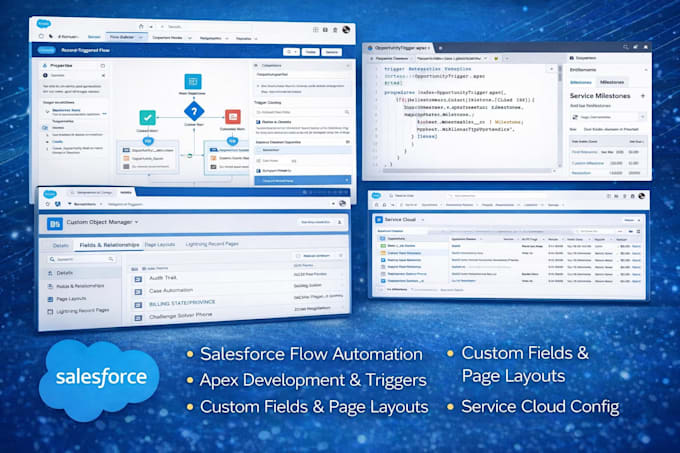This screenshot has width=680, height=453.
Task: Click the field icon beside Audit Trail
Action: [138, 279]
